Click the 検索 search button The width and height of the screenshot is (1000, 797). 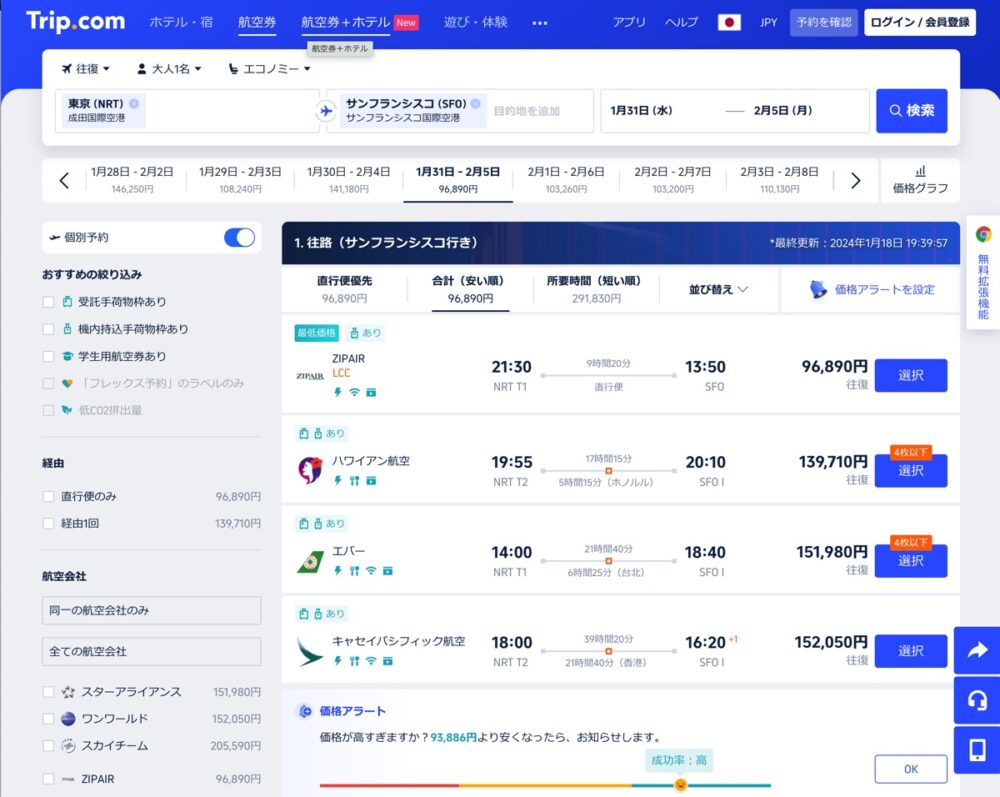coord(911,111)
